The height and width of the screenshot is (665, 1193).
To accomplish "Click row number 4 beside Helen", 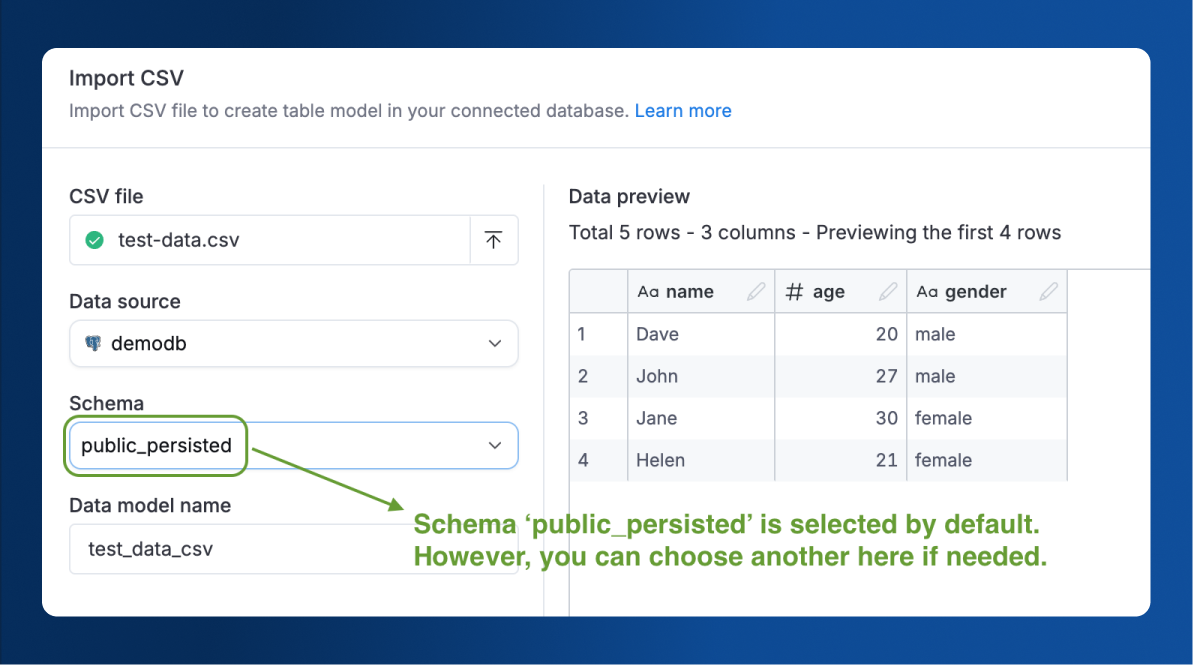I will click(x=583, y=460).
